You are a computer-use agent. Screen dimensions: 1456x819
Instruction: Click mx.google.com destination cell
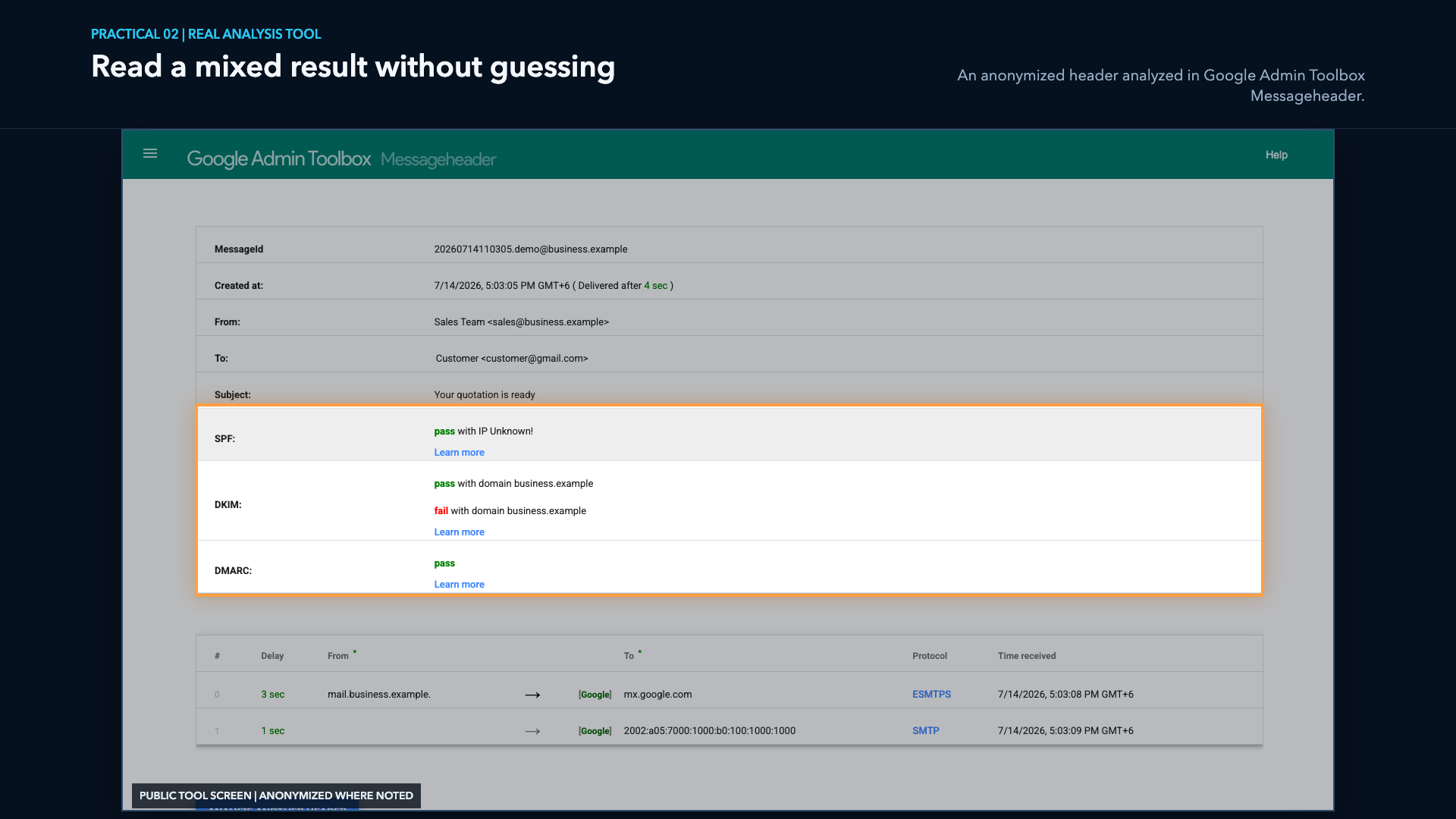pyautogui.click(x=657, y=695)
